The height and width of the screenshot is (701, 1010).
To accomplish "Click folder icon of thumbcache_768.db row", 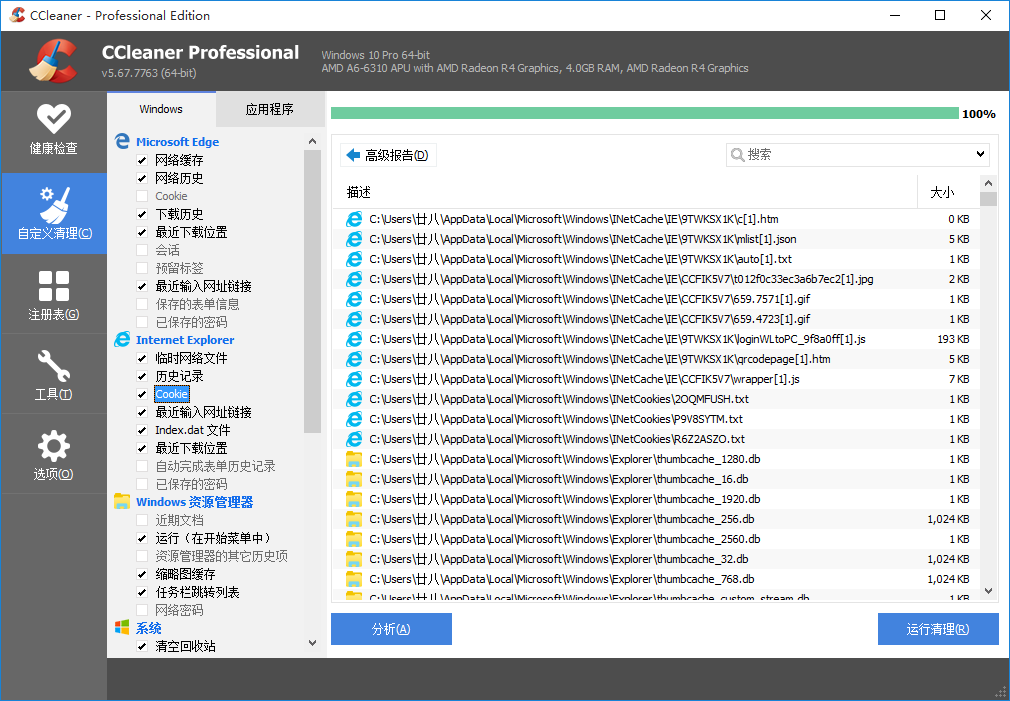I will tap(354, 579).
